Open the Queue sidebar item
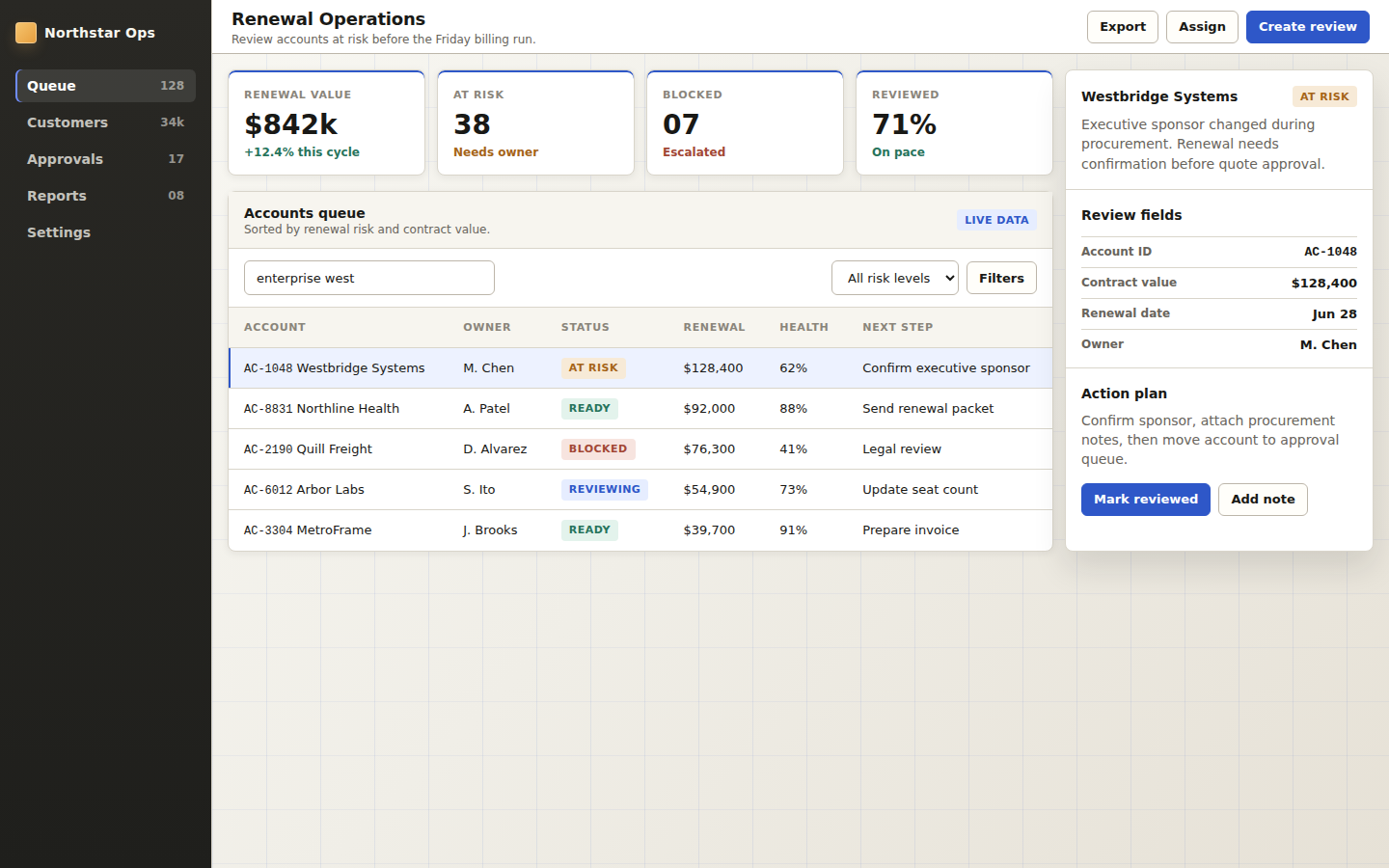Image resolution: width=1389 pixels, height=868 pixels. [x=105, y=86]
